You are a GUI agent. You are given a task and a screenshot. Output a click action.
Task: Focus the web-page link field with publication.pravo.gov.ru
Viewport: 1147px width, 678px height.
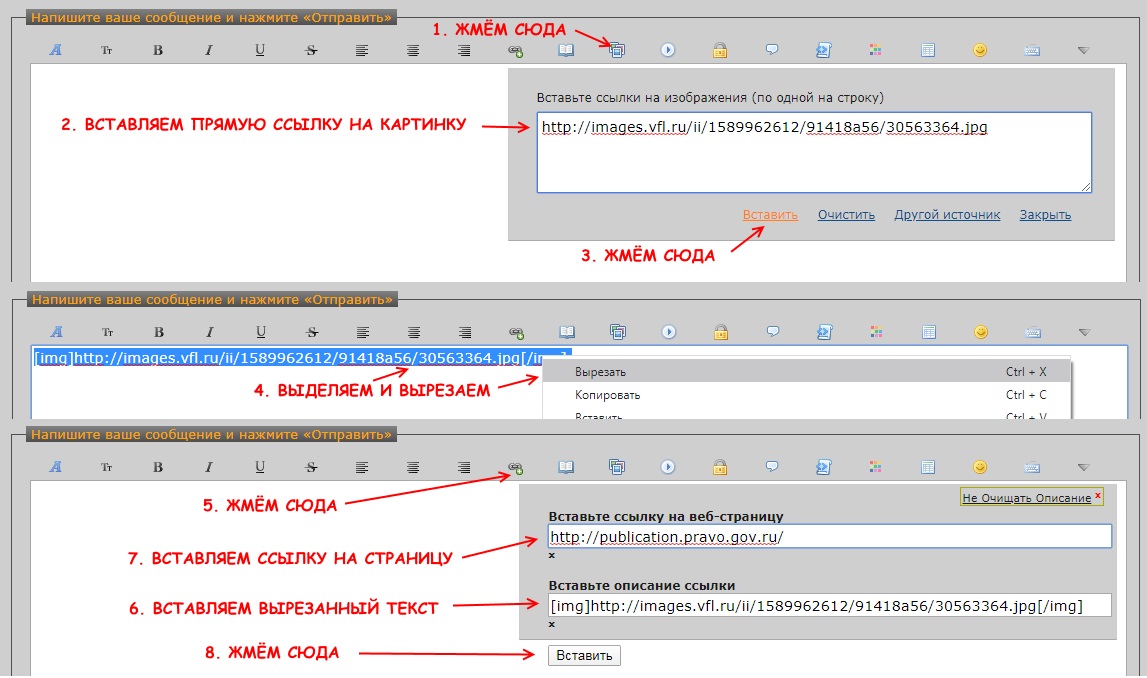pyautogui.click(x=830, y=537)
